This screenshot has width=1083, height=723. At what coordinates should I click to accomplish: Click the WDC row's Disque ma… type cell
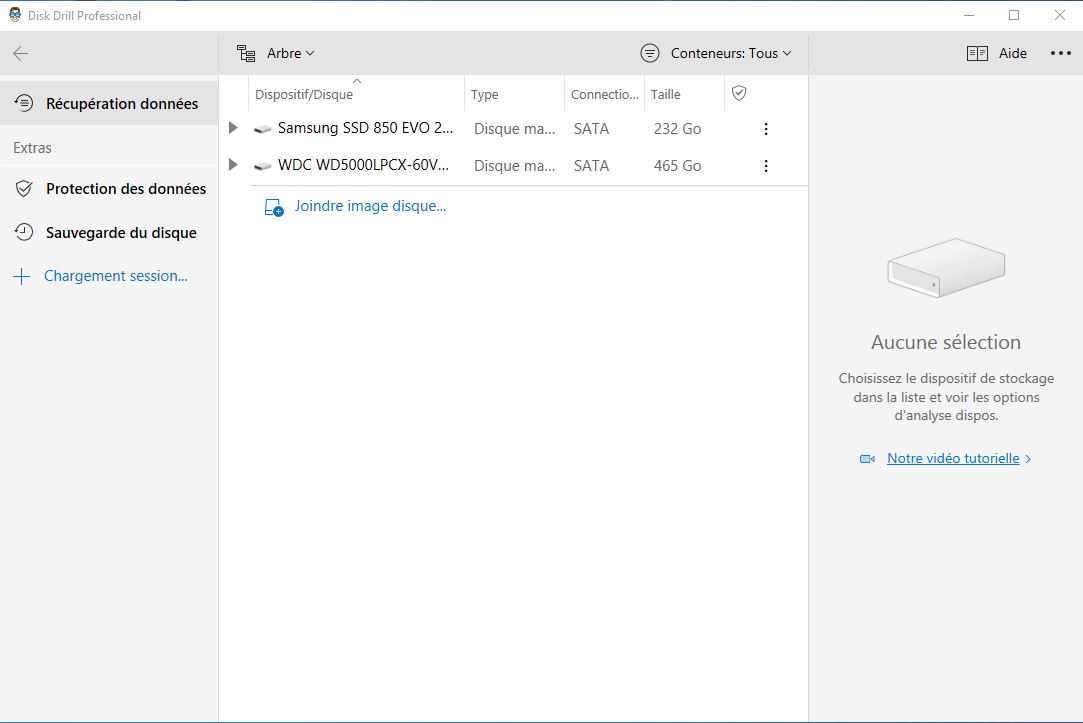(x=515, y=166)
